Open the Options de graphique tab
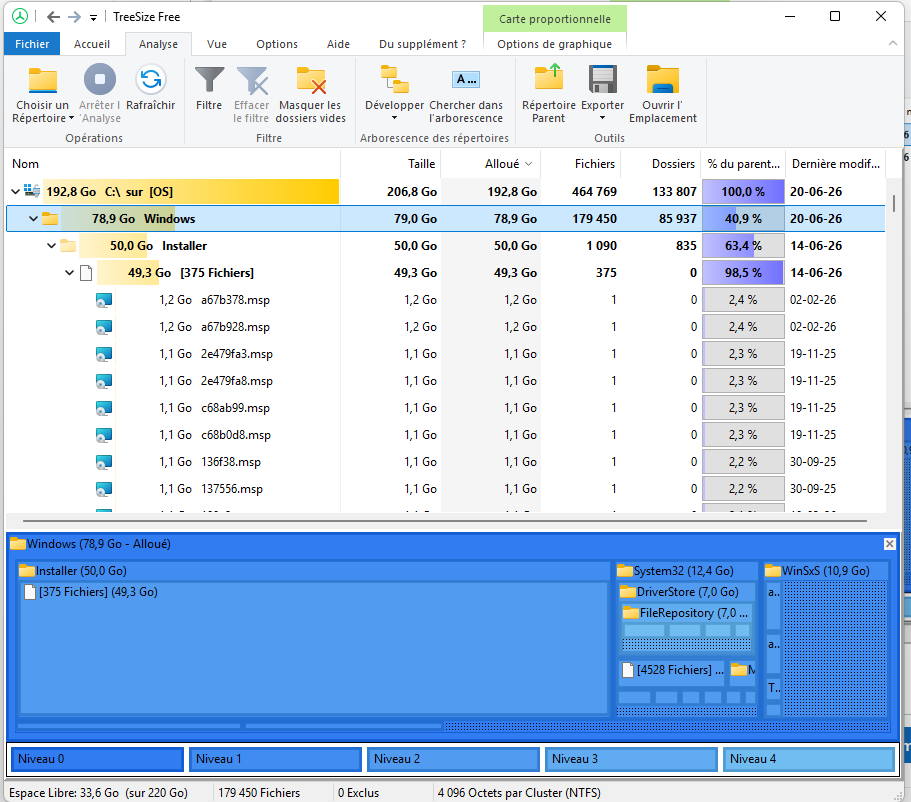The width and height of the screenshot is (911, 802). tap(554, 44)
